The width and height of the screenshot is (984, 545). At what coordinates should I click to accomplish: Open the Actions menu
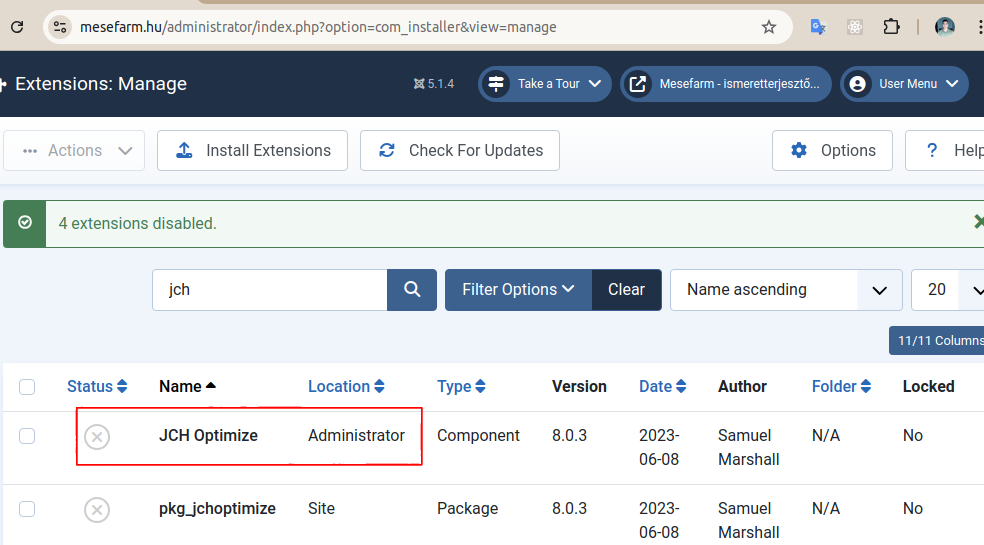click(75, 150)
